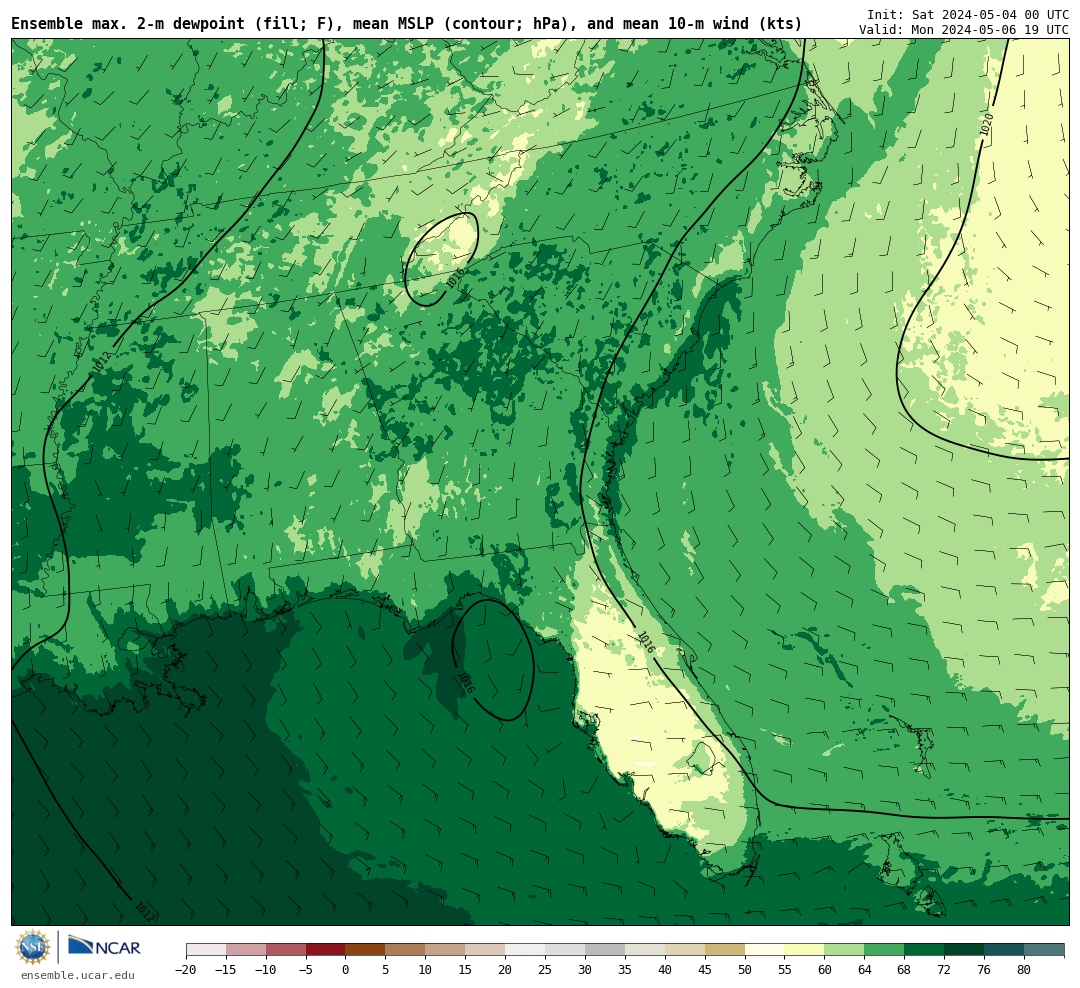The height and width of the screenshot is (988, 1080).
Task: Pick the colorbar swatch between 35 and 40
Action: tap(645, 950)
